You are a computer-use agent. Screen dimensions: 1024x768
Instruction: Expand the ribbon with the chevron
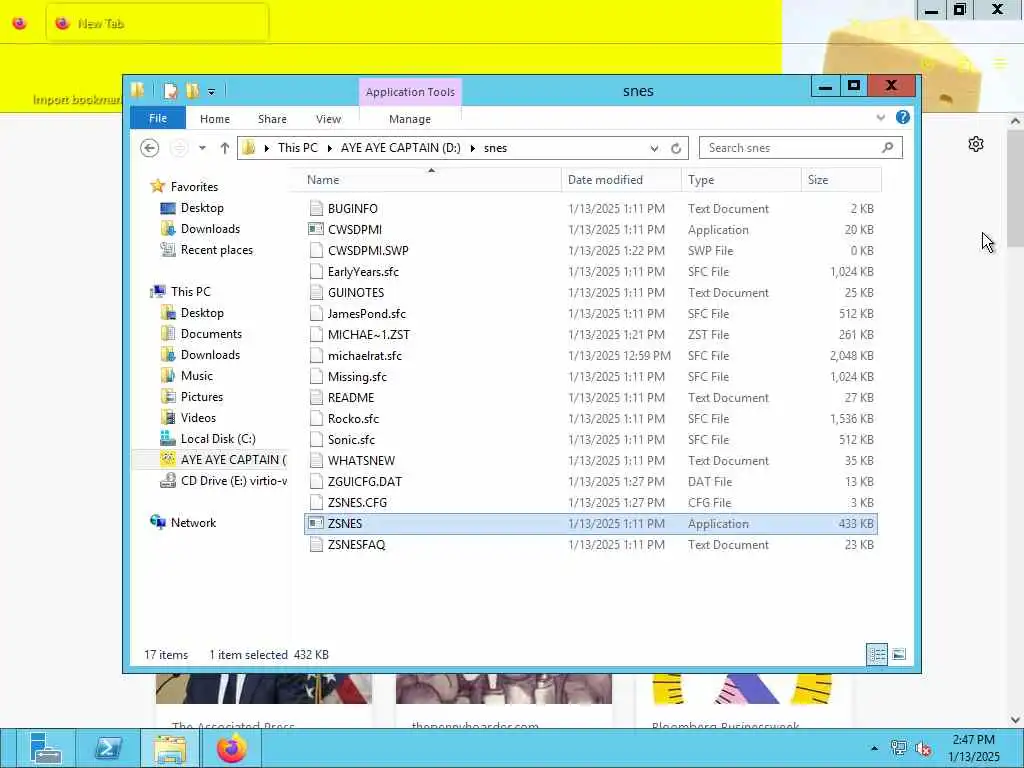[880, 118]
